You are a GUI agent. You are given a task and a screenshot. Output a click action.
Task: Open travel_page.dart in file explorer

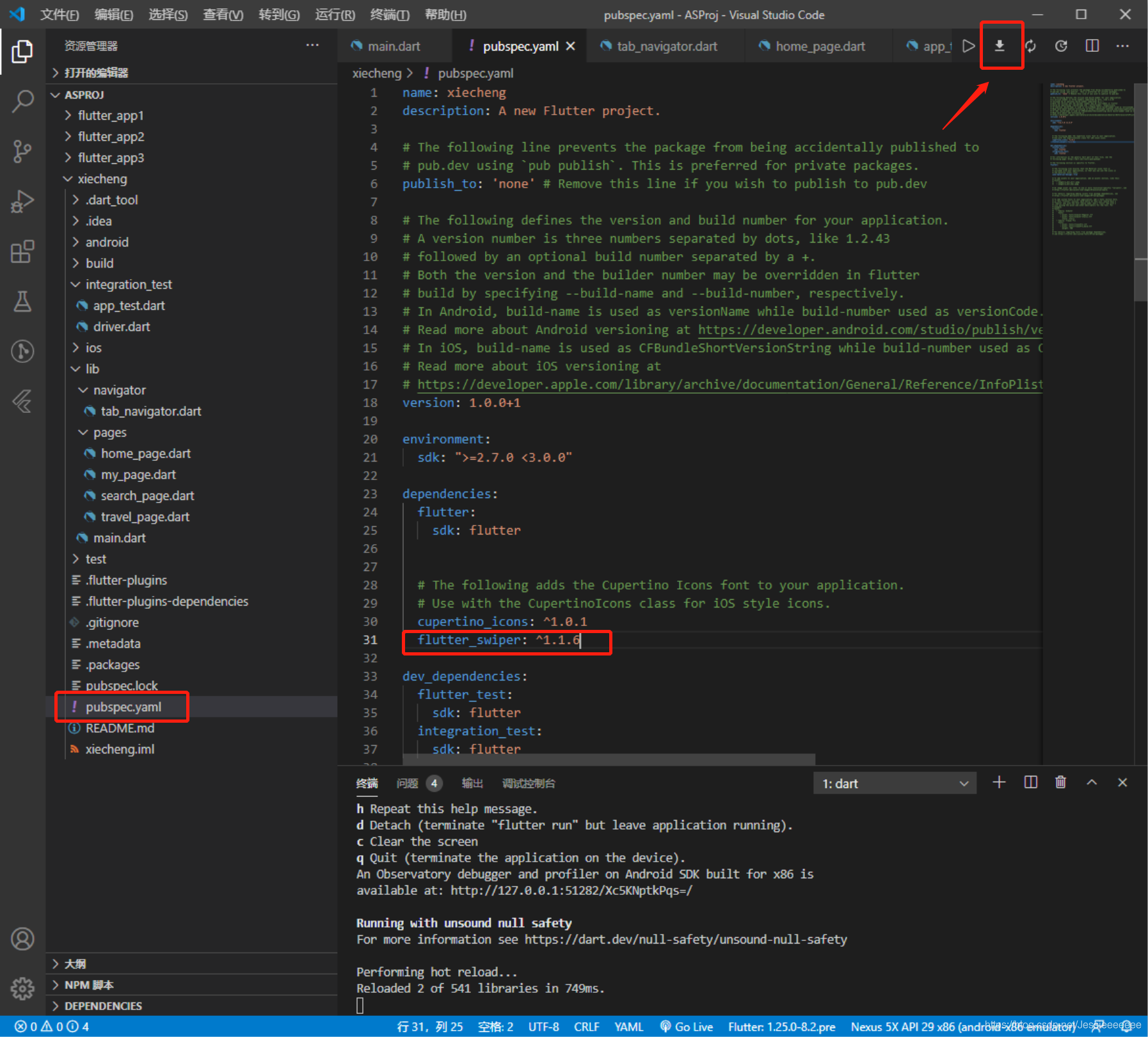coord(145,517)
